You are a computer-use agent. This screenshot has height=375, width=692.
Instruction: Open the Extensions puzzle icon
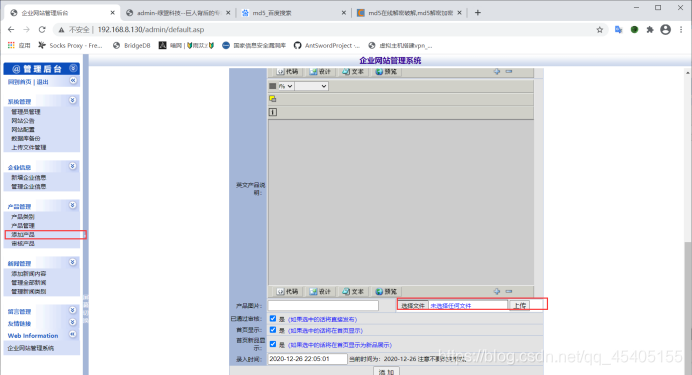(x=650, y=30)
